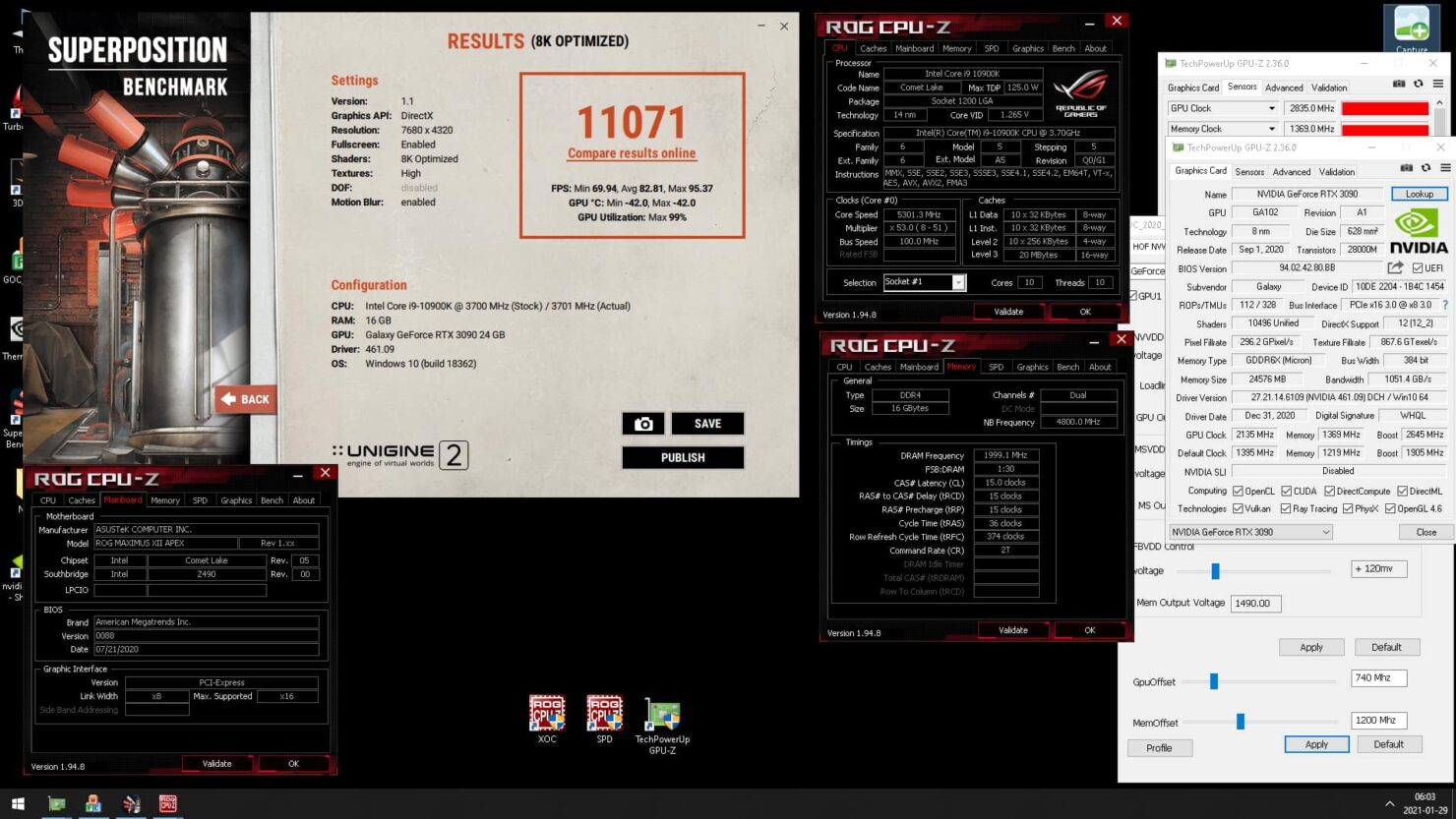
Task: Click the Default button under Mem Output Voltage
Action: point(1386,647)
